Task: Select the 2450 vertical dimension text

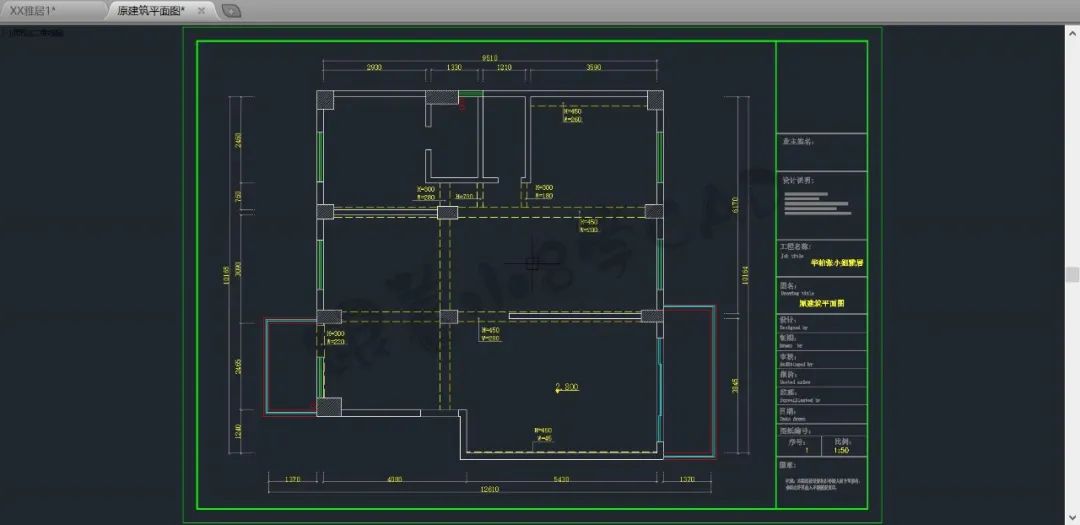Action: point(238,140)
